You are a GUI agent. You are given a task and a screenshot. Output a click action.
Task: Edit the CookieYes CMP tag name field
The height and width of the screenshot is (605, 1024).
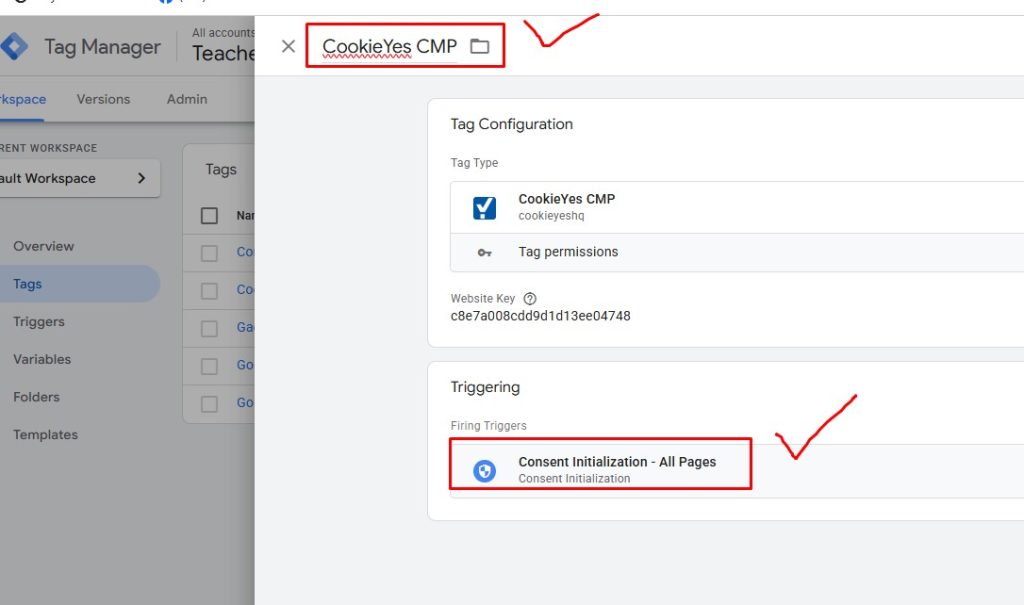(389, 46)
